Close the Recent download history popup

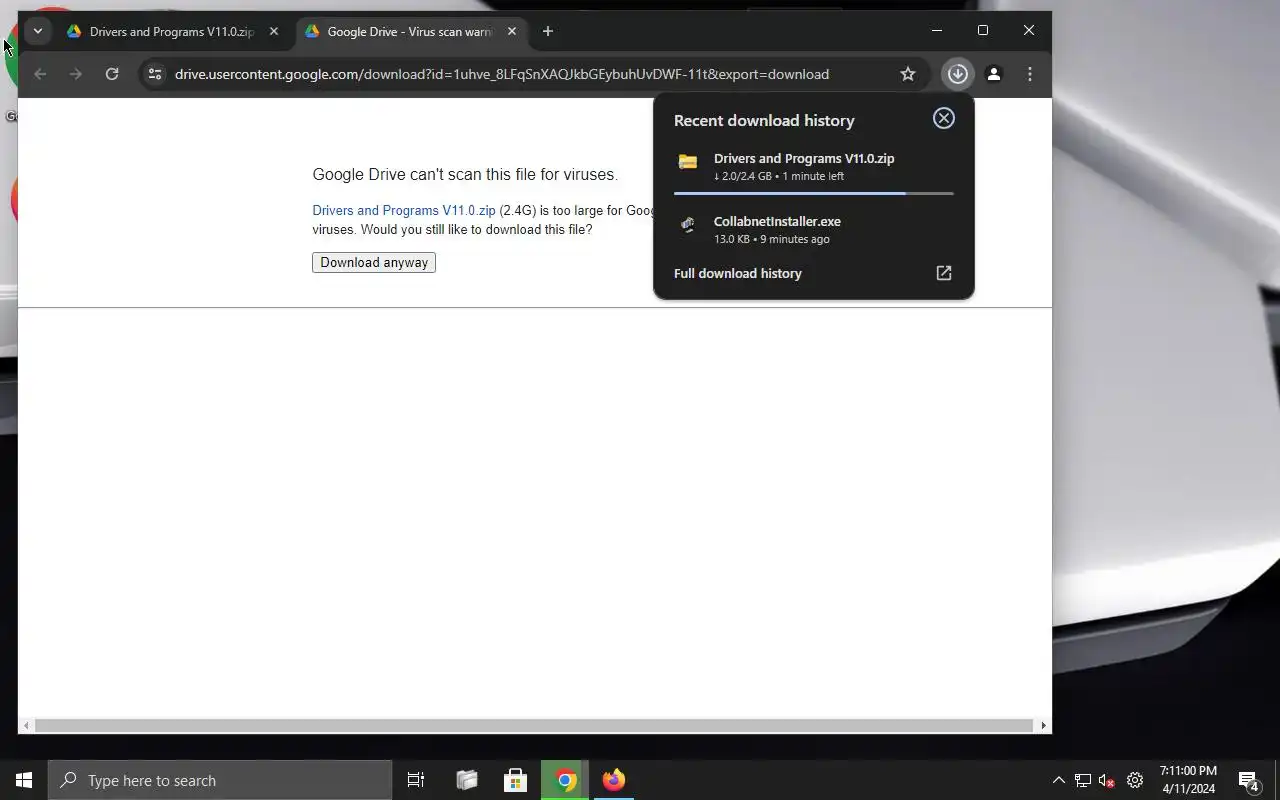944,118
